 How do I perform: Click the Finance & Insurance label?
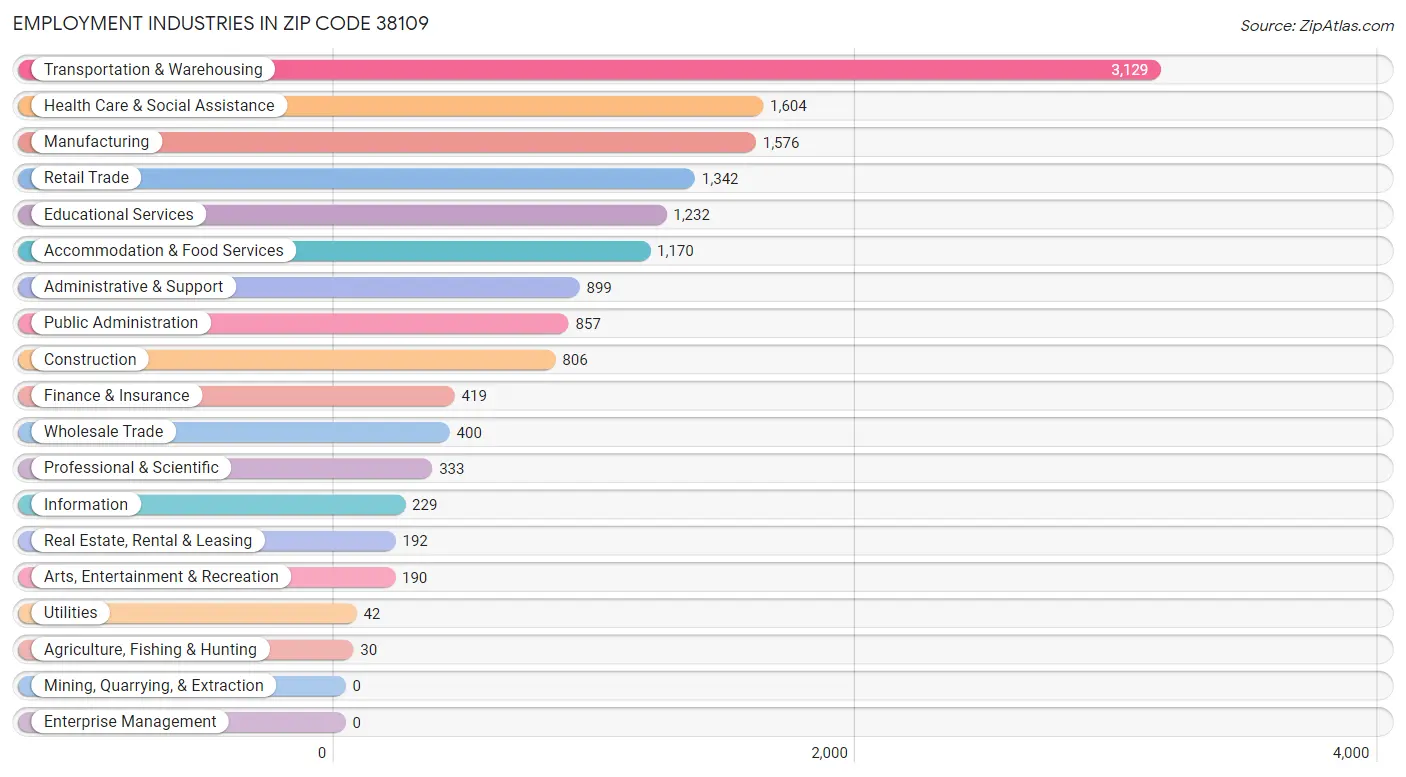click(x=116, y=396)
